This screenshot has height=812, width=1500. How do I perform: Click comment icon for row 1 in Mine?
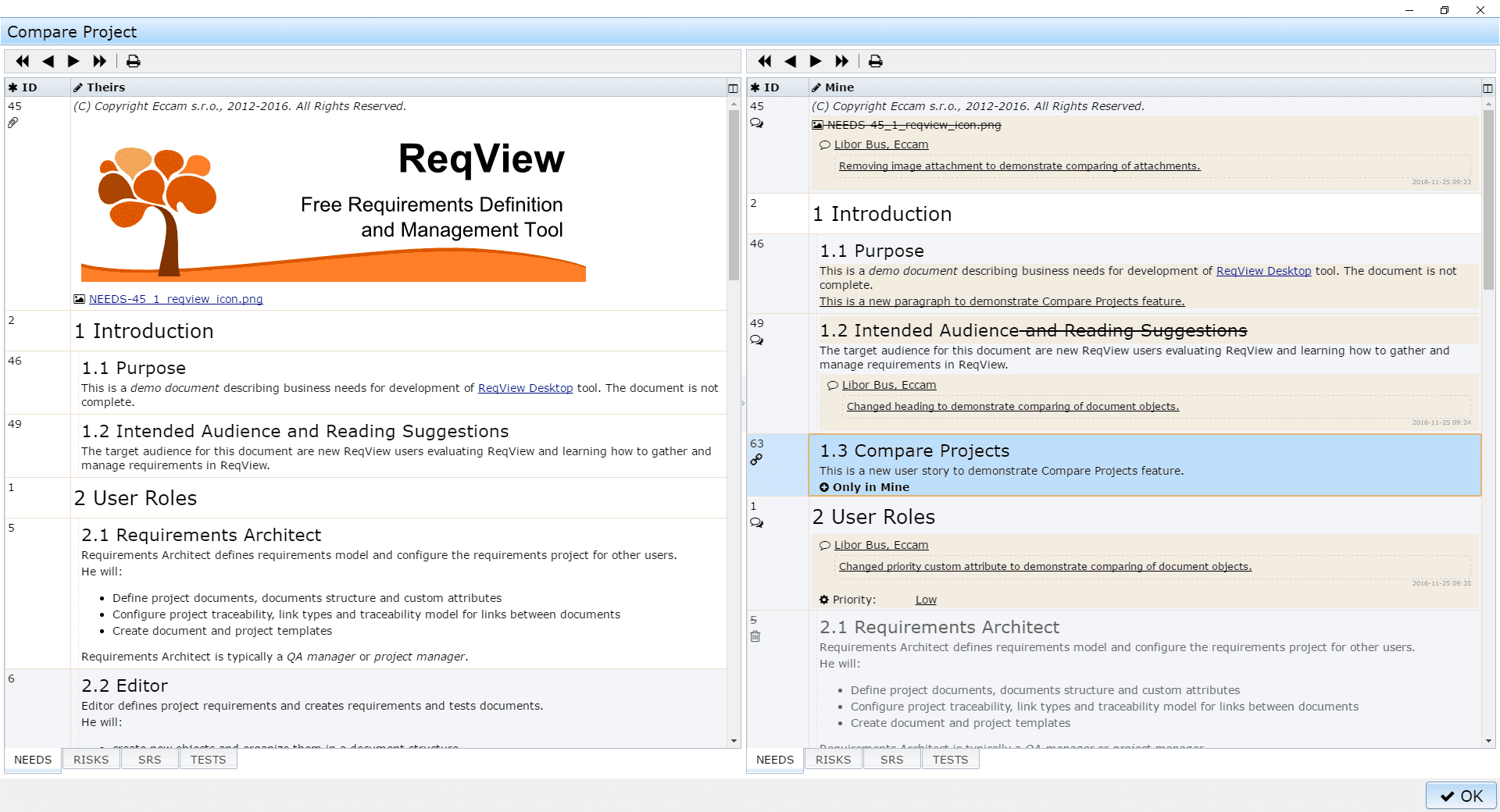click(x=756, y=523)
